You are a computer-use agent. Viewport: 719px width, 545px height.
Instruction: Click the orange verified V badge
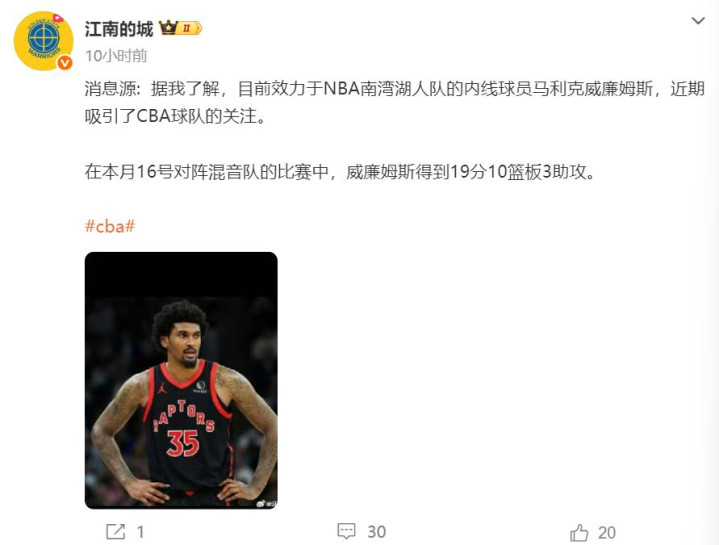[x=64, y=63]
